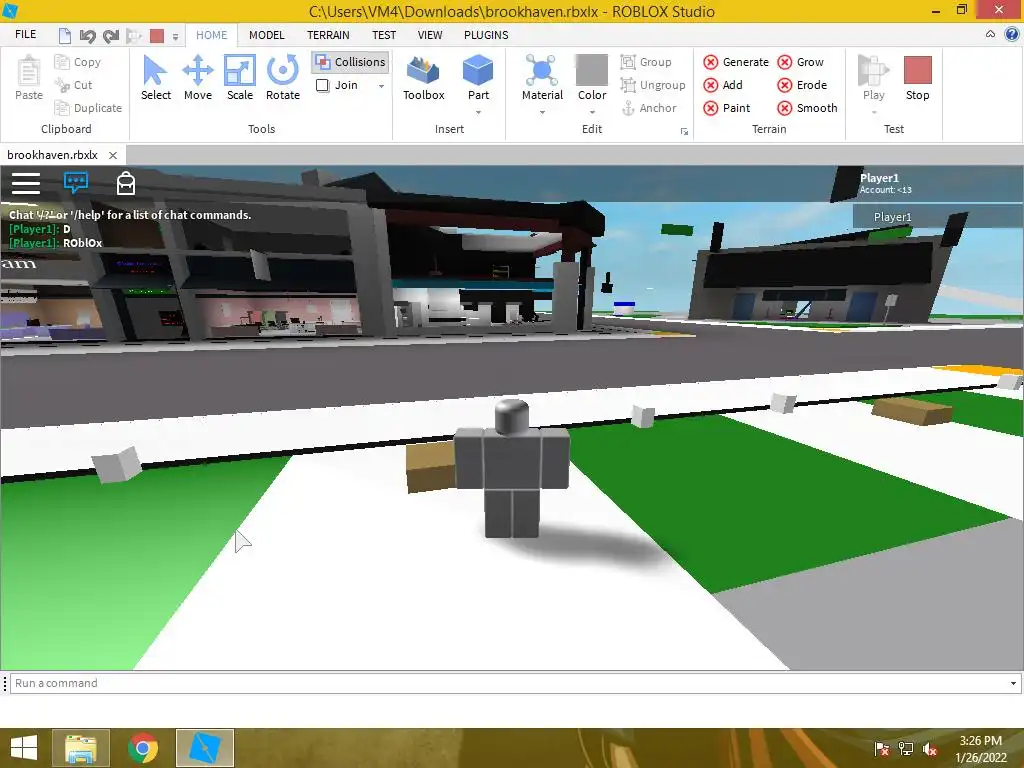Pick the Rotate tool
Screen dimensions: 1024x768
tap(283, 77)
